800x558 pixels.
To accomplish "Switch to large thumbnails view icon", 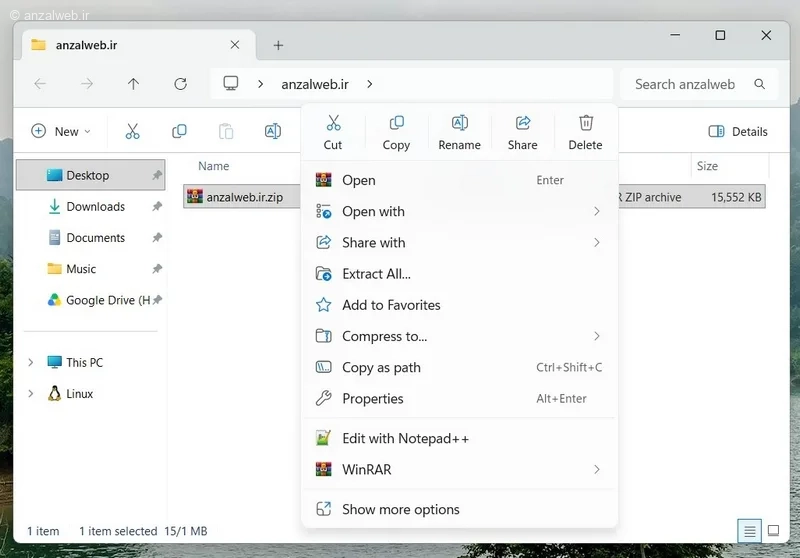I will click(x=773, y=531).
